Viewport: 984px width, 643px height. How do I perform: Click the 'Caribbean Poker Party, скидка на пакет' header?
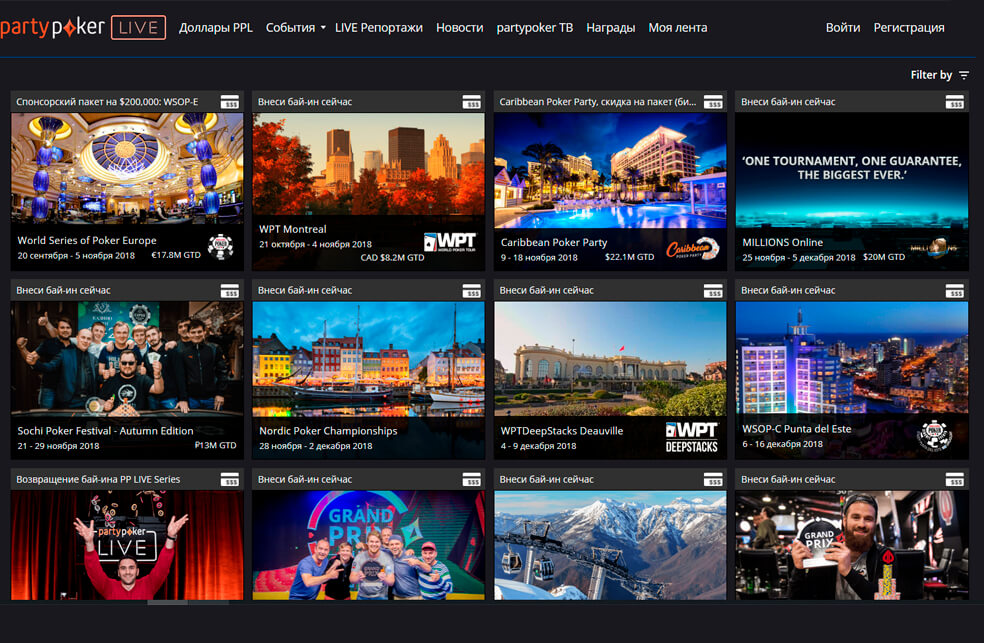click(x=598, y=102)
